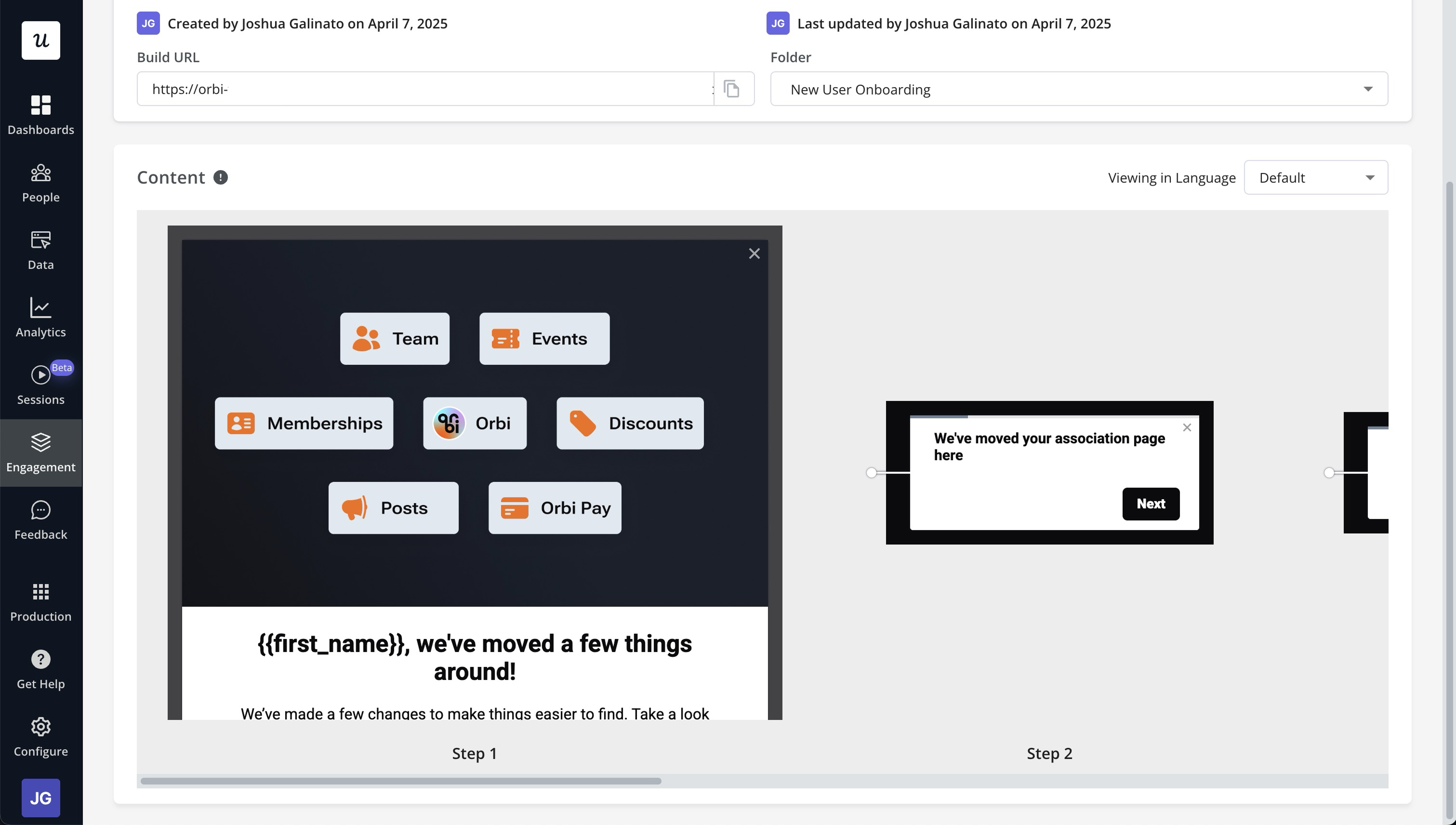1456x825 pixels.
Task: Click Next in Step 2 tooltip
Action: pyautogui.click(x=1151, y=504)
